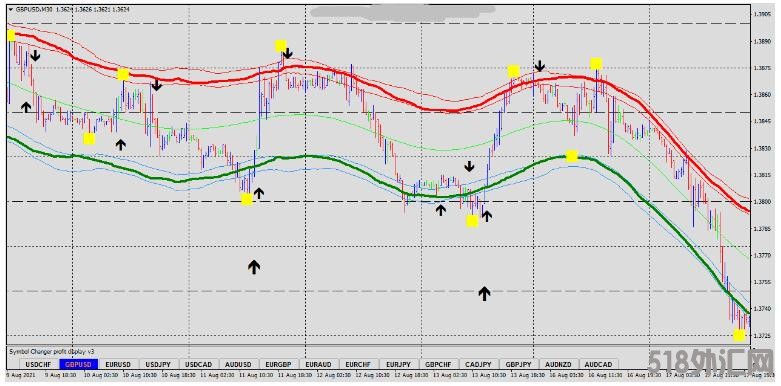
Task: Click the GBPUSD,M30 chart title text
Action: [33, 9]
